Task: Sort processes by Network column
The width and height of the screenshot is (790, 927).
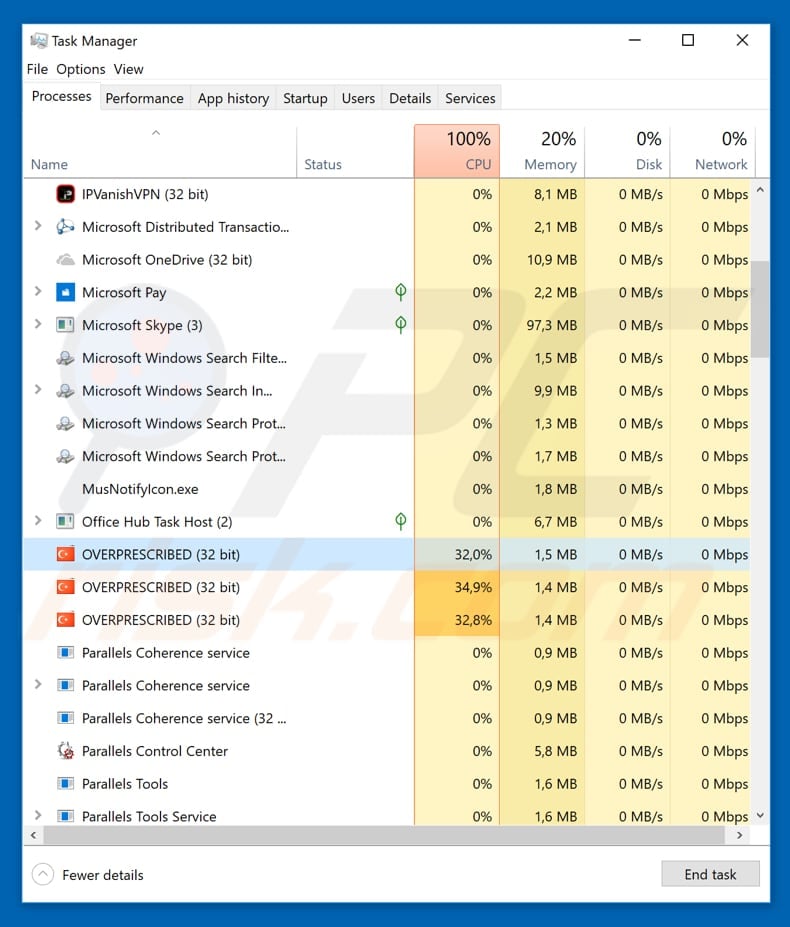Action: pos(713,151)
